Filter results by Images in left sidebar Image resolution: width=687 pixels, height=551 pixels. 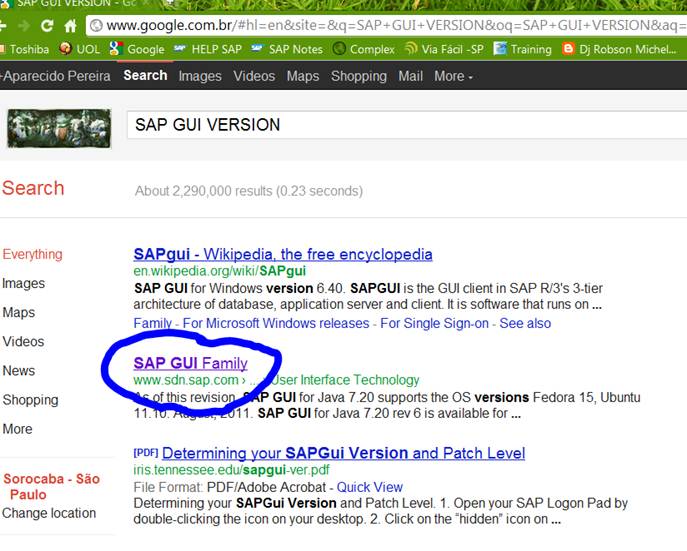coord(24,284)
